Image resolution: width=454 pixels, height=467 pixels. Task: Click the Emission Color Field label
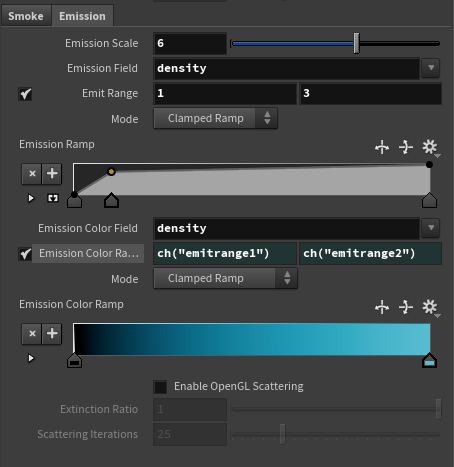click(x=88, y=228)
